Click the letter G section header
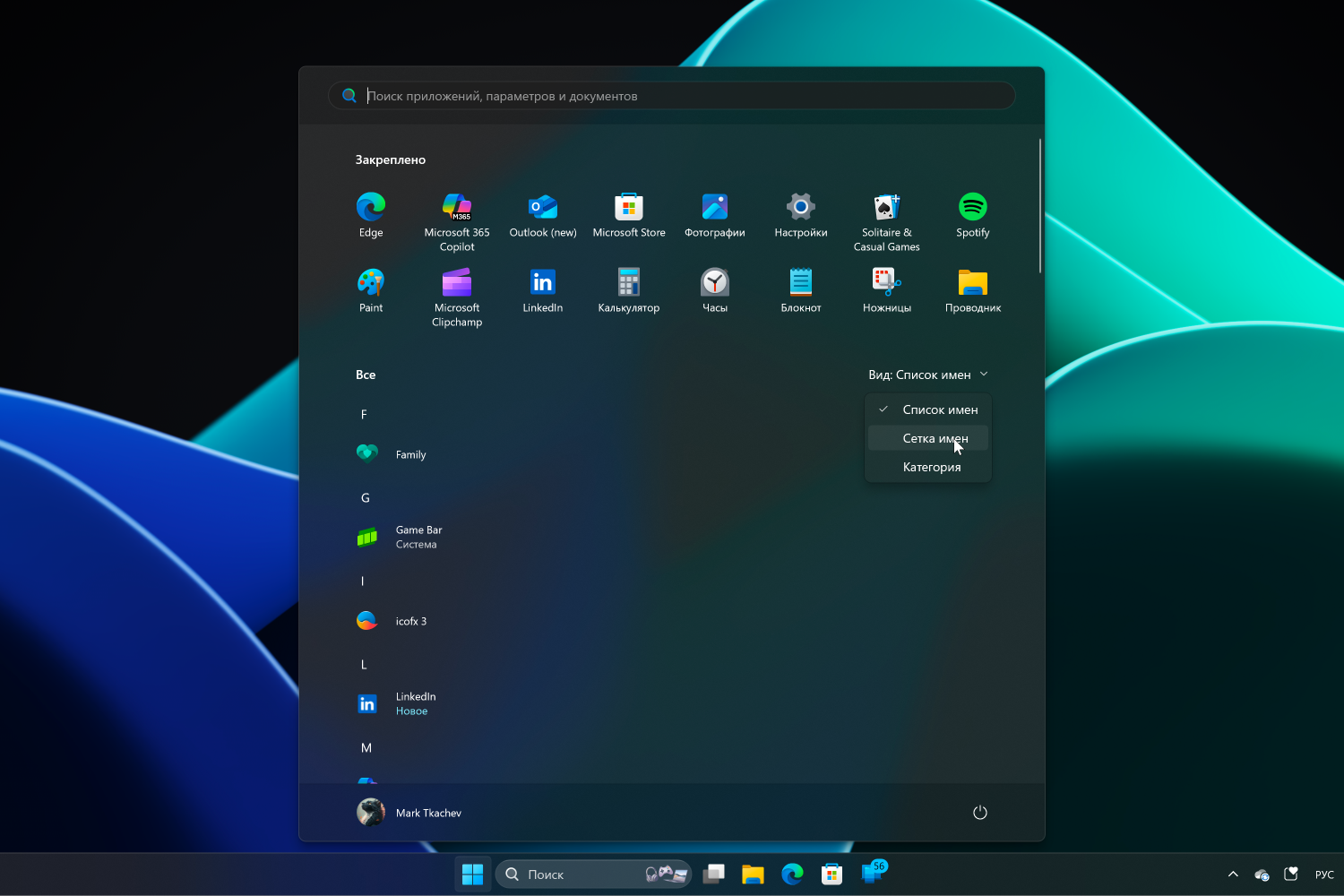 [x=366, y=497]
